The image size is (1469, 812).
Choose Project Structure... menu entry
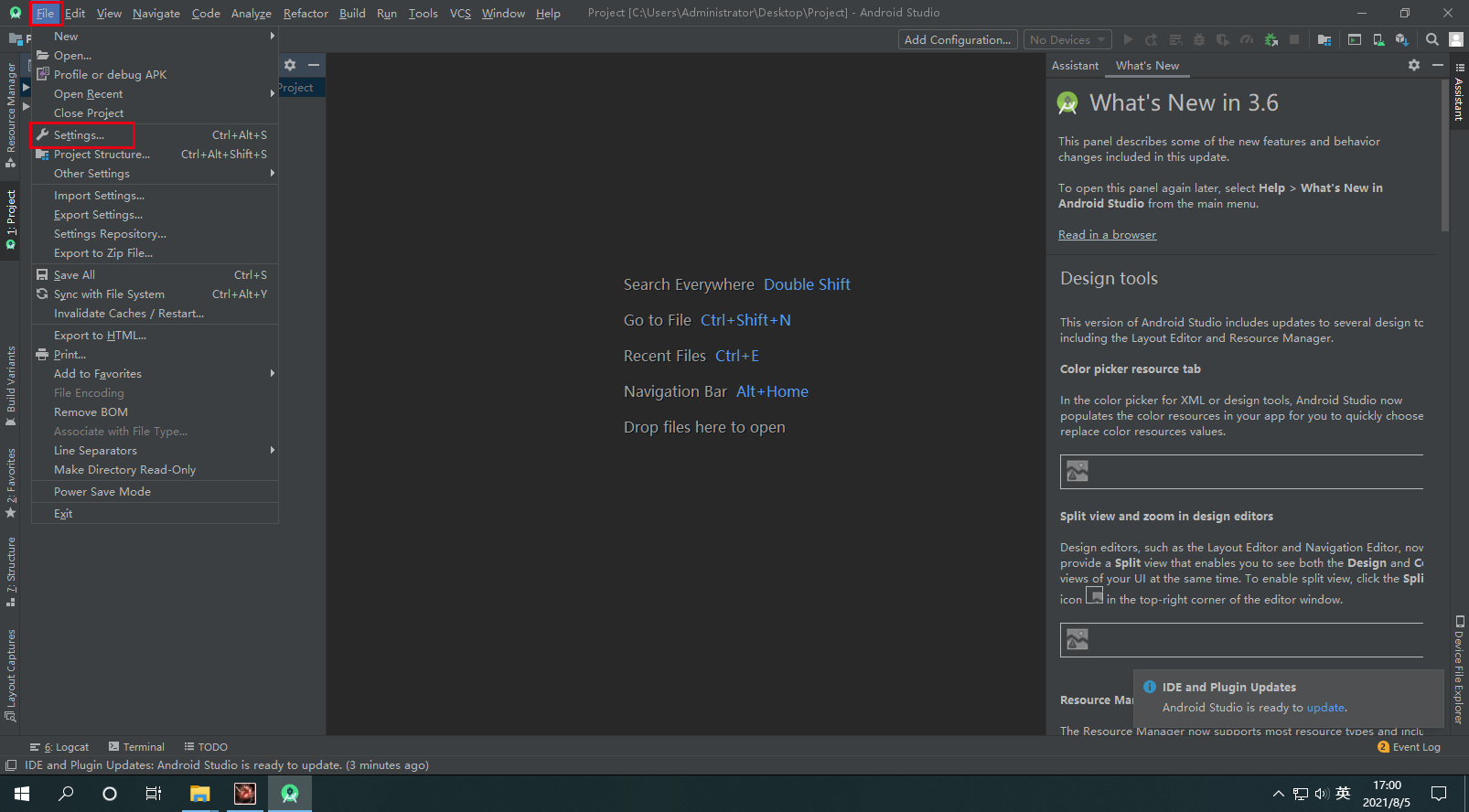click(x=155, y=154)
